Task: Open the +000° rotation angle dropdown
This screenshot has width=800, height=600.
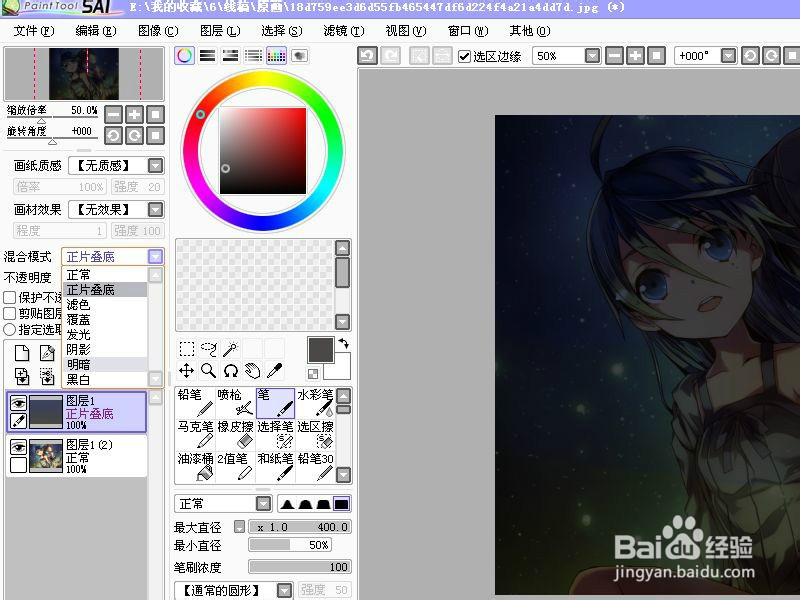Action: 729,56
